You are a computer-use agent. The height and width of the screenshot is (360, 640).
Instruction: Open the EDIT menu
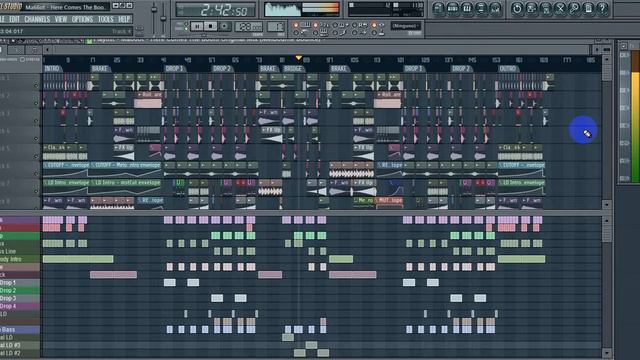click(14, 19)
